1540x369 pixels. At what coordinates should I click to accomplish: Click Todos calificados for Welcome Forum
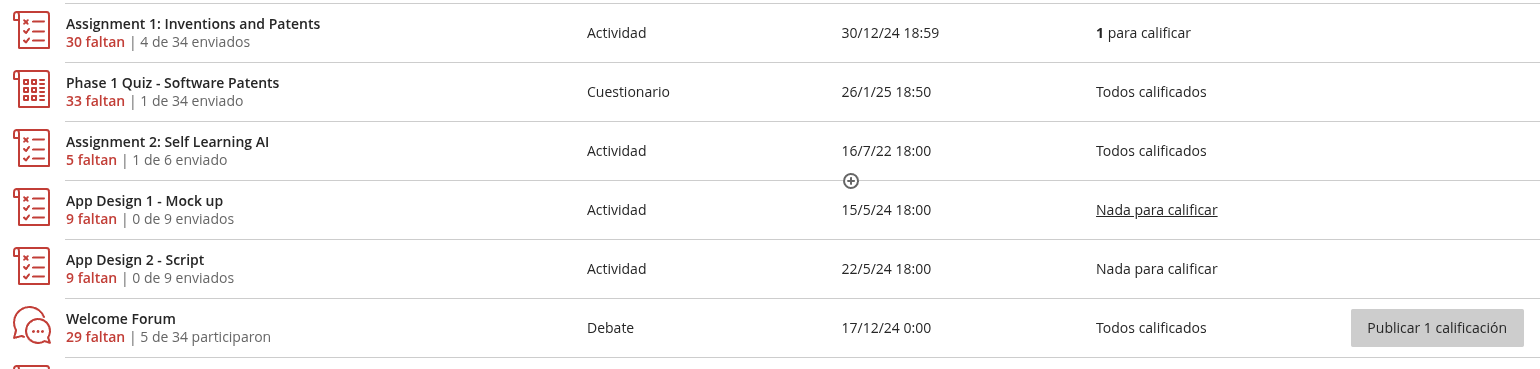click(x=1151, y=328)
